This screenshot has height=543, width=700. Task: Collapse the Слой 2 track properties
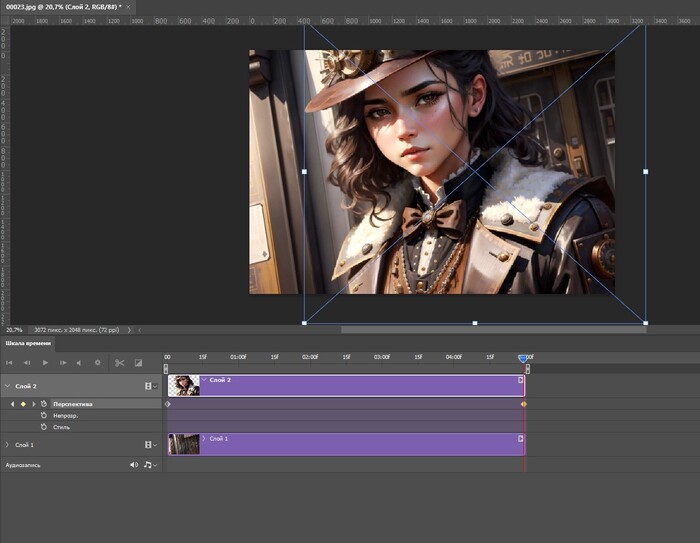pos(8,386)
